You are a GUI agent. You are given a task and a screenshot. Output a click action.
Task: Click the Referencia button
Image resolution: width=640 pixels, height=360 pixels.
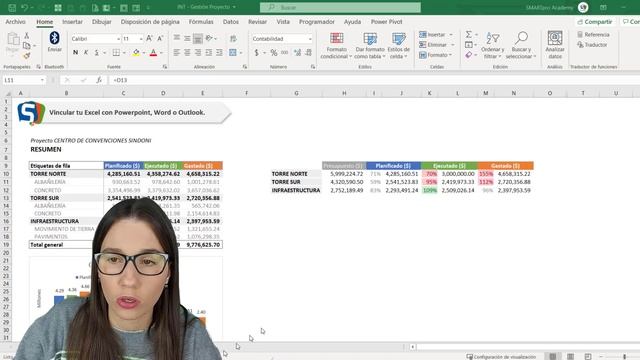(x=593, y=35)
